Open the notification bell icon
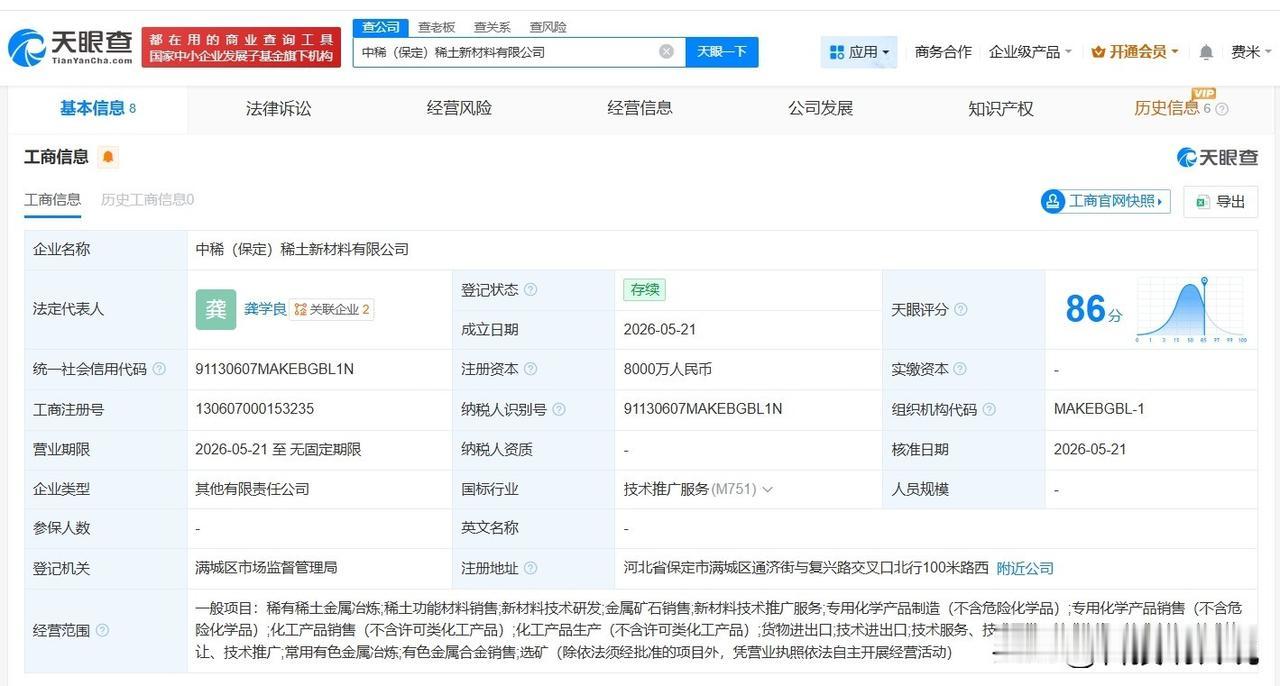Image resolution: width=1280 pixels, height=686 pixels. click(x=1206, y=52)
